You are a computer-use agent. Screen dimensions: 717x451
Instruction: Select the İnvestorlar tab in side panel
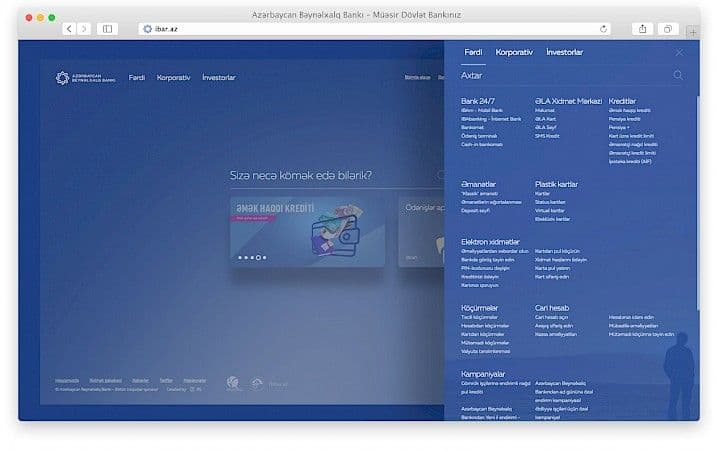pos(564,52)
